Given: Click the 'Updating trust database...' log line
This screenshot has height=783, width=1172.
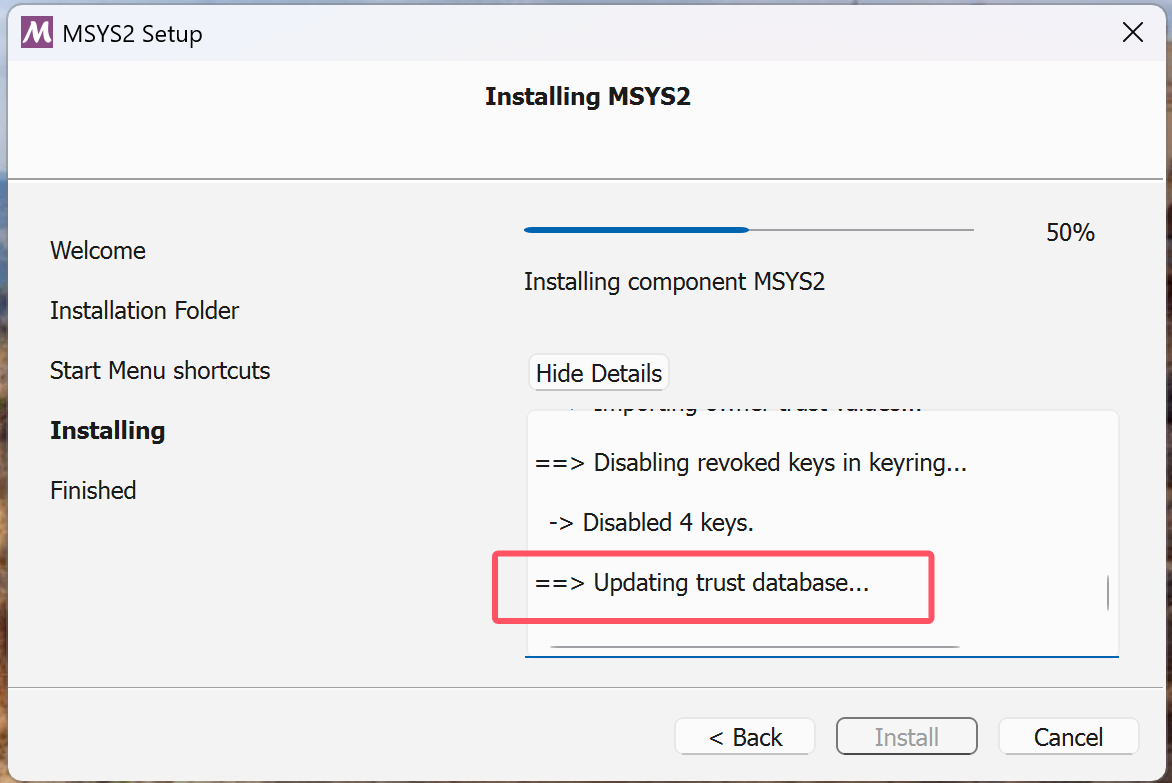Looking at the screenshot, I should 703,583.
